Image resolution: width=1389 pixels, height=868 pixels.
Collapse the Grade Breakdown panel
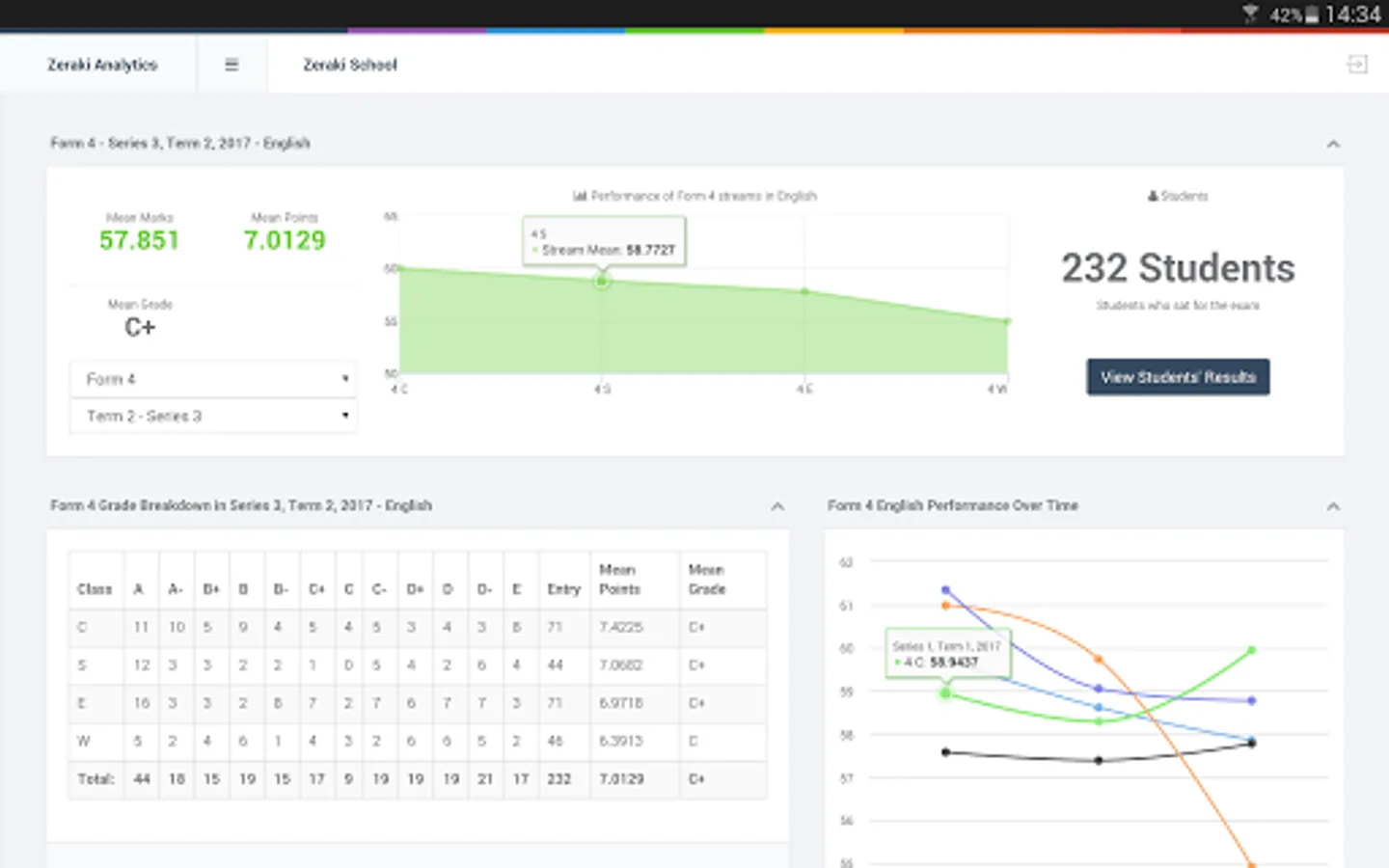click(x=777, y=506)
